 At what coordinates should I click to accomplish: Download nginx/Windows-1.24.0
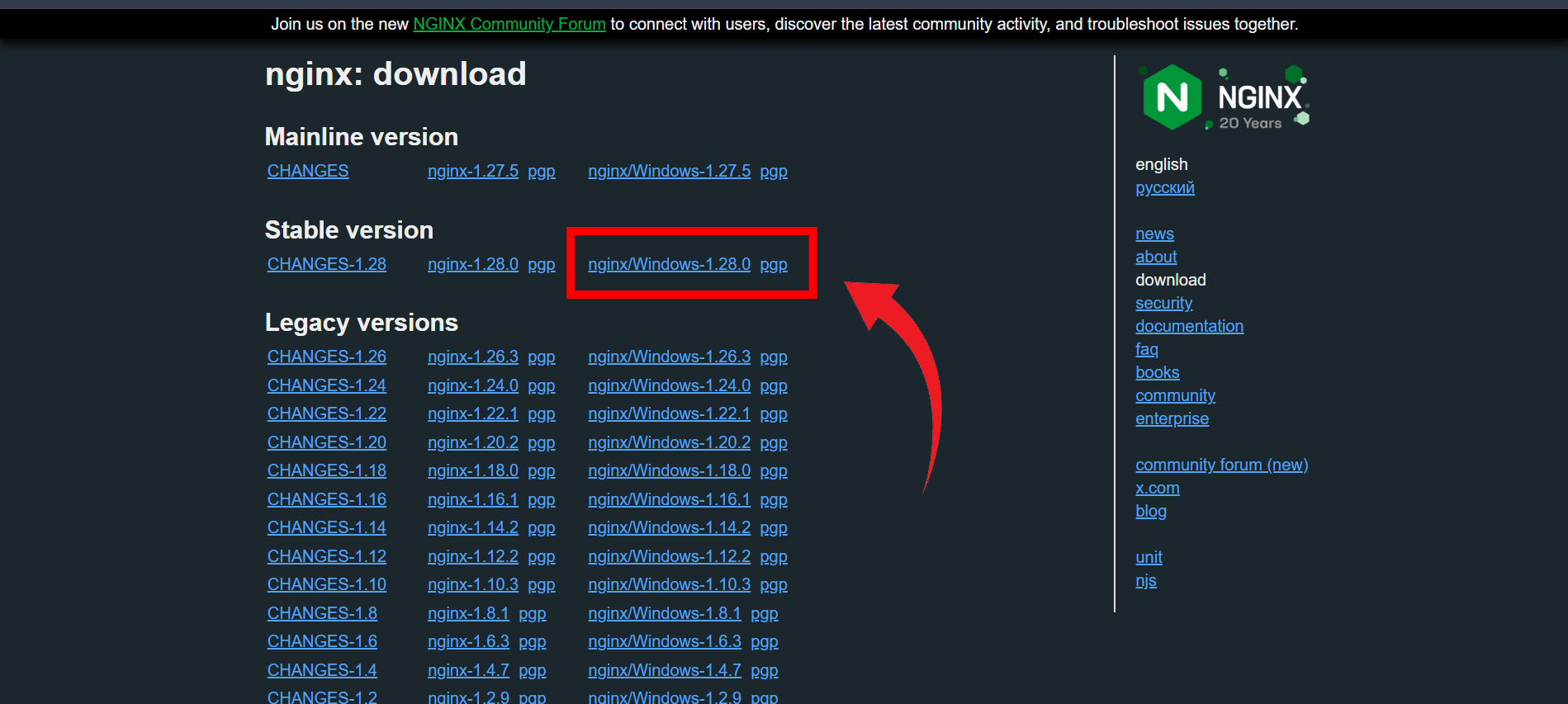pyautogui.click(x=670, y=385)
